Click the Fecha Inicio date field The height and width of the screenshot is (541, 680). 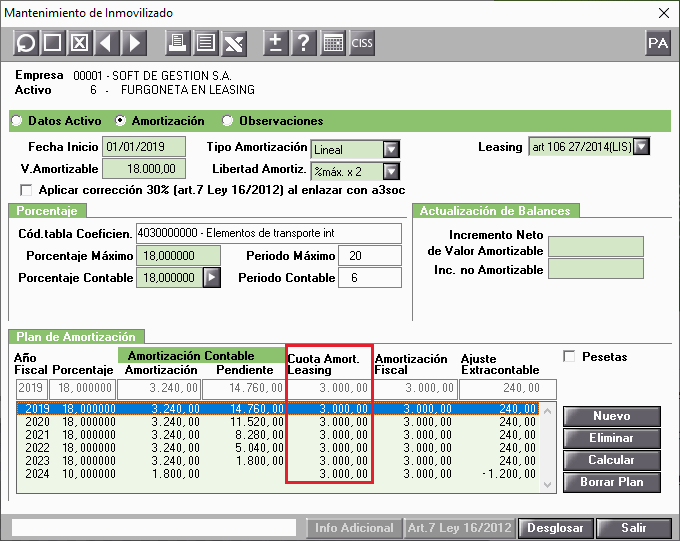144,147
